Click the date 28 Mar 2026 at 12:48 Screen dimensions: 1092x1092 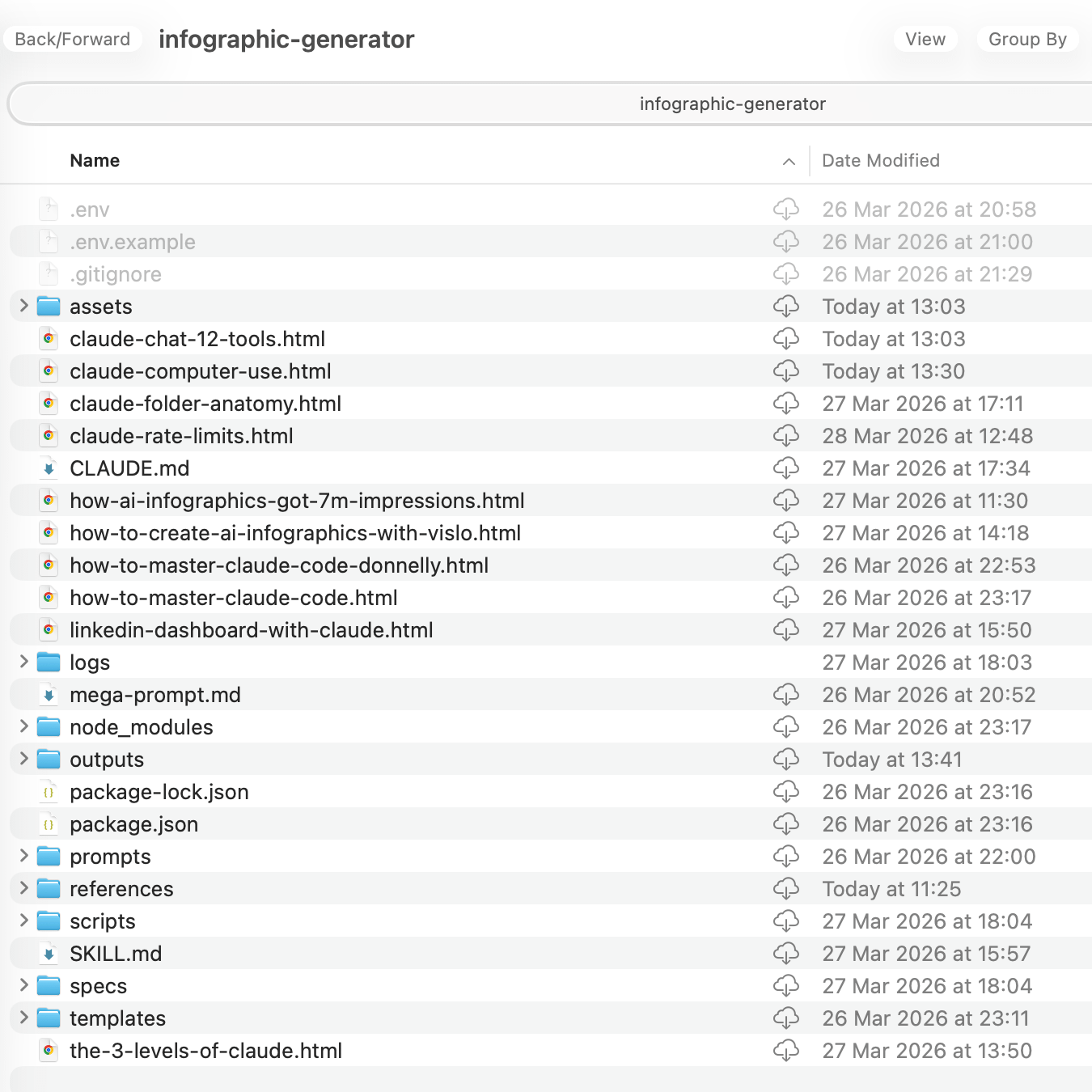[x=928, y=436]
